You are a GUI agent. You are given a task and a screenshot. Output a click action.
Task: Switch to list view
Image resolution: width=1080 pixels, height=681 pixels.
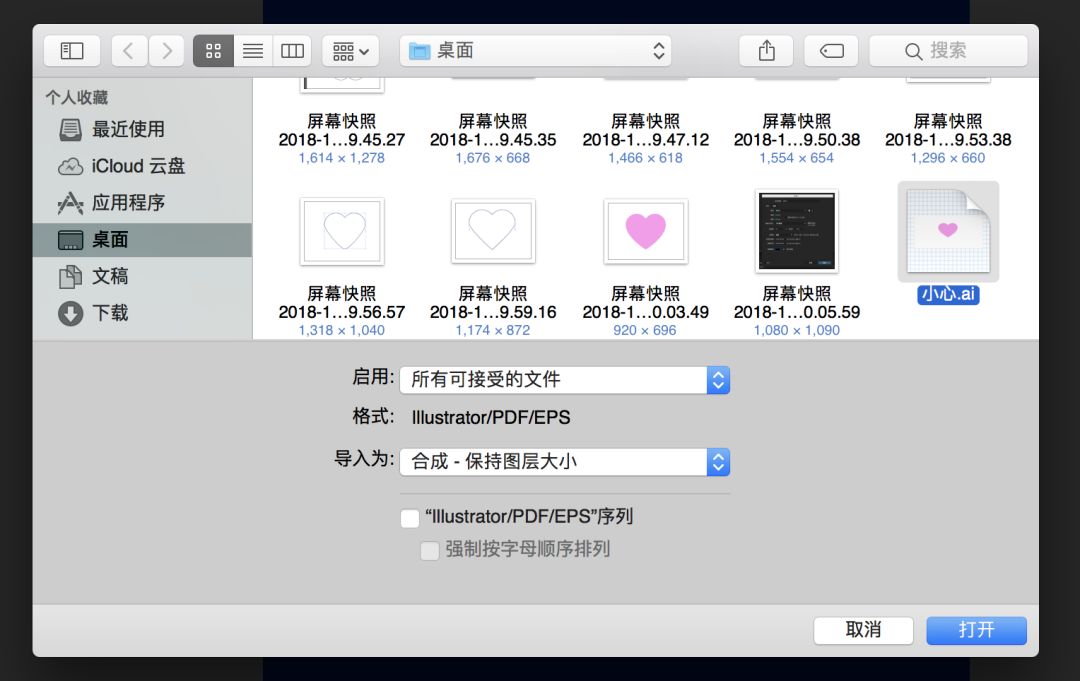pos(253,51)
